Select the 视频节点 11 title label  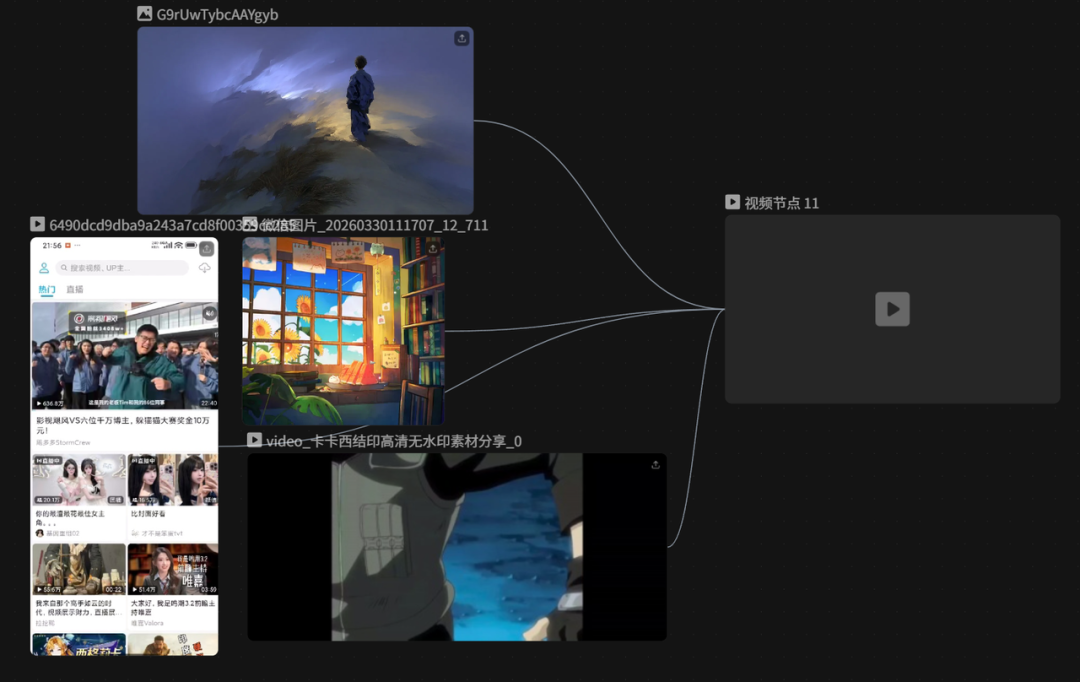pos(781,203)
